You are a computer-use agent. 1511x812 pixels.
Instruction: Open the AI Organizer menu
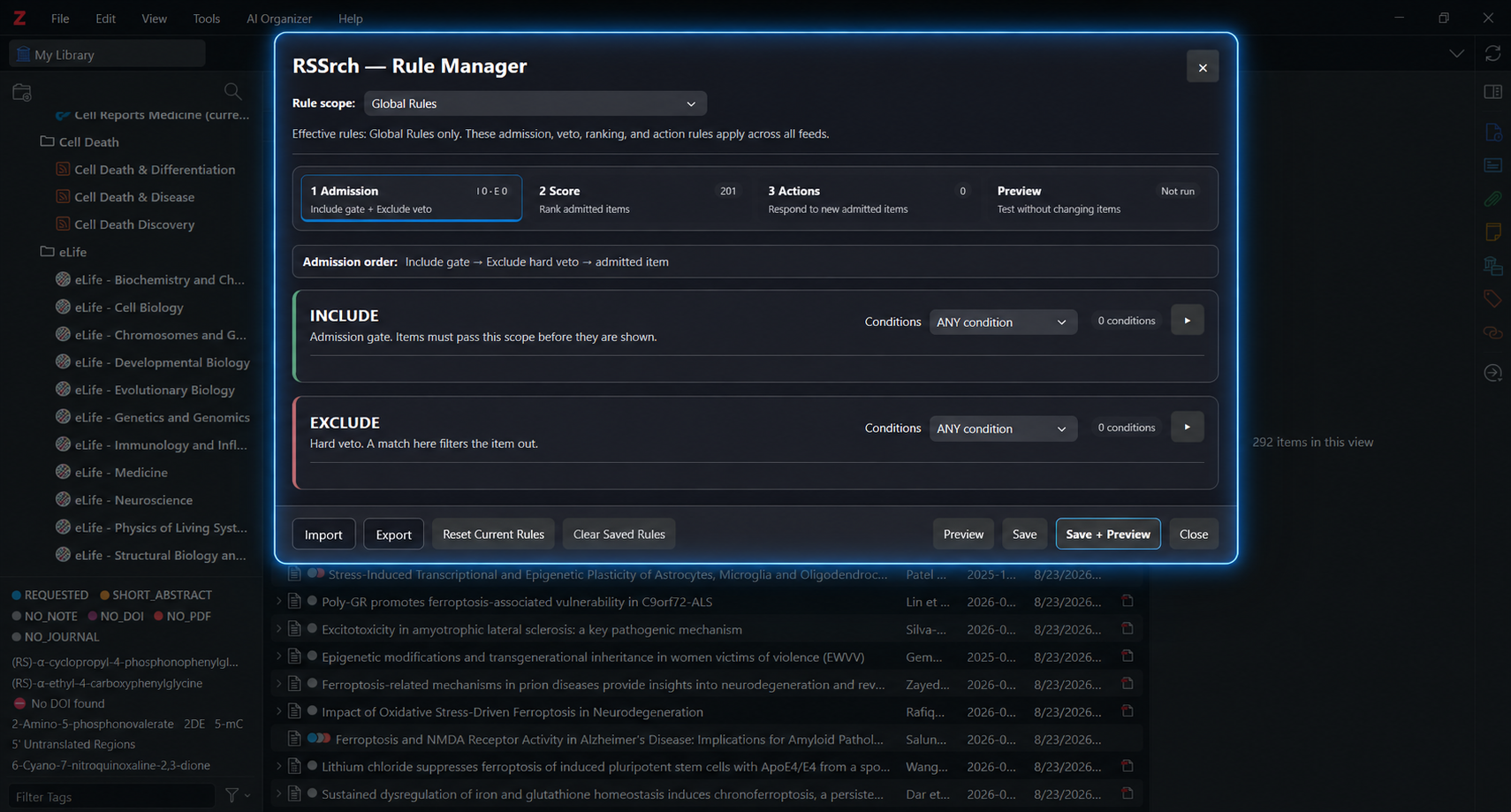click(279, 19)
